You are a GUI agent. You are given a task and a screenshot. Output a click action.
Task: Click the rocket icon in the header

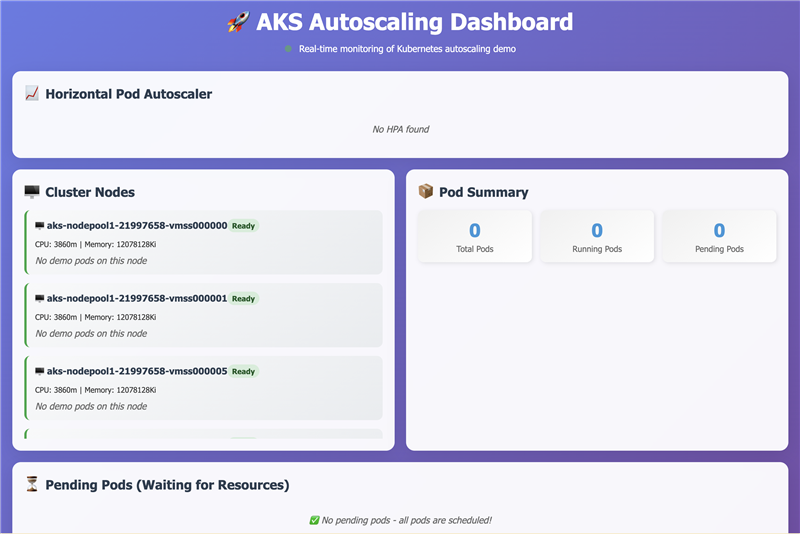pos(239,22)
